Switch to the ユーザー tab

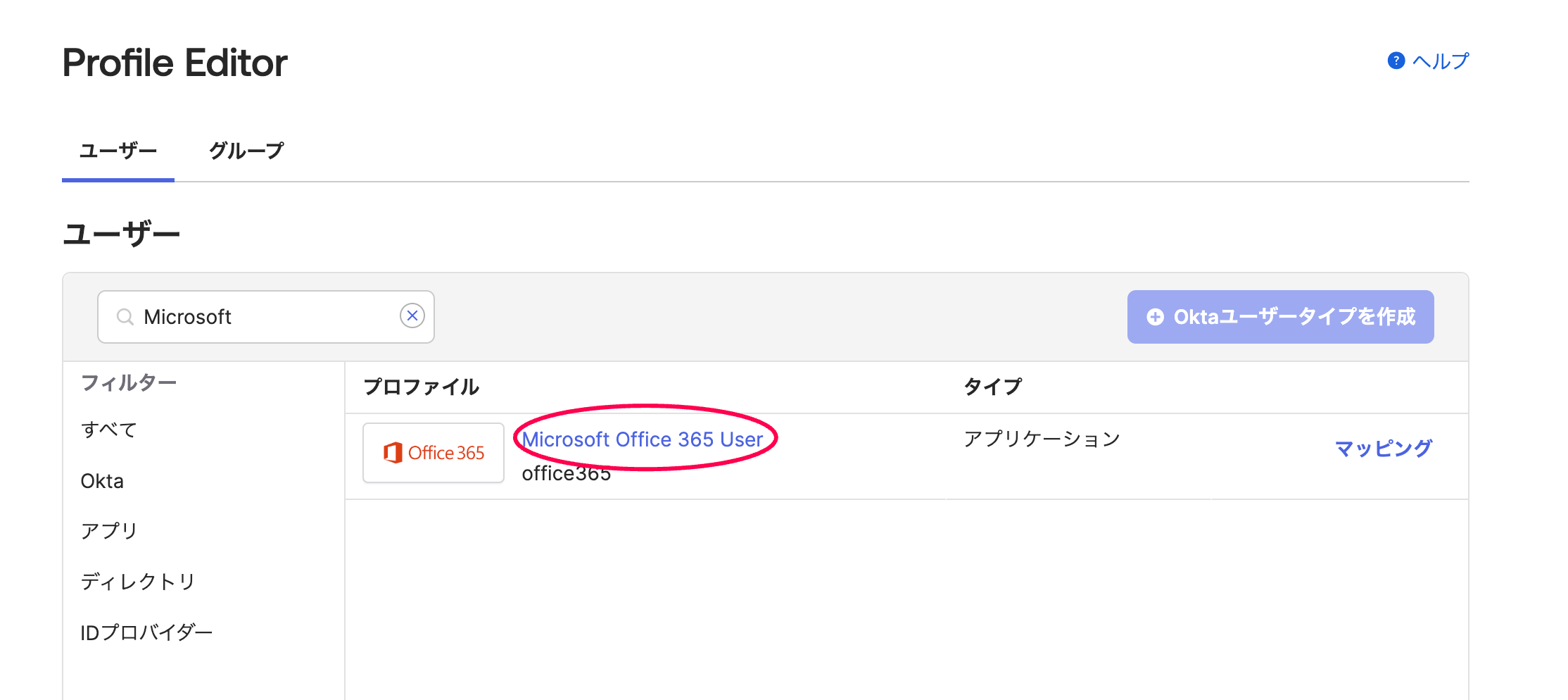pos(118,151)
